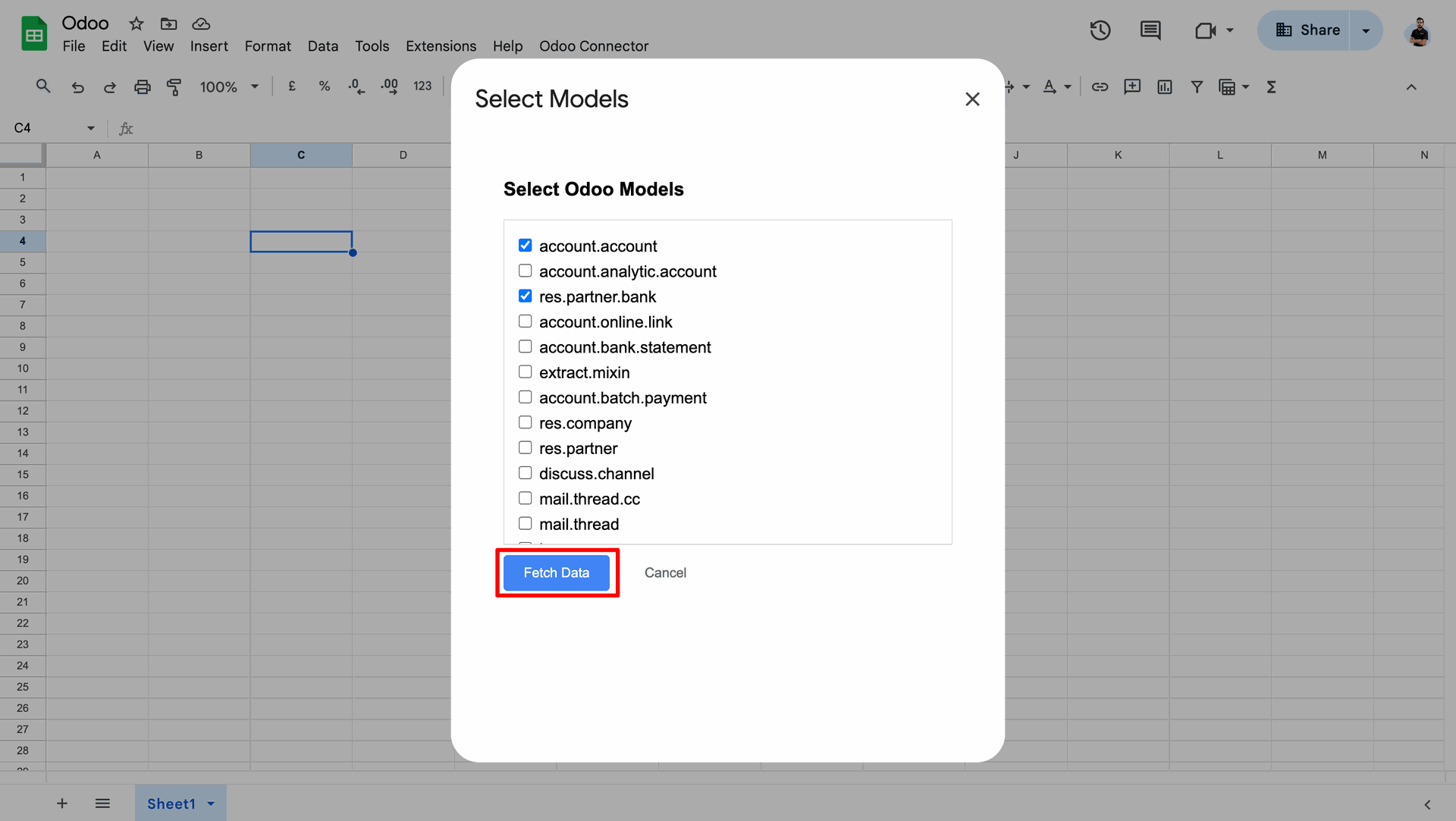Open version history clock icon

point(1100,30)
